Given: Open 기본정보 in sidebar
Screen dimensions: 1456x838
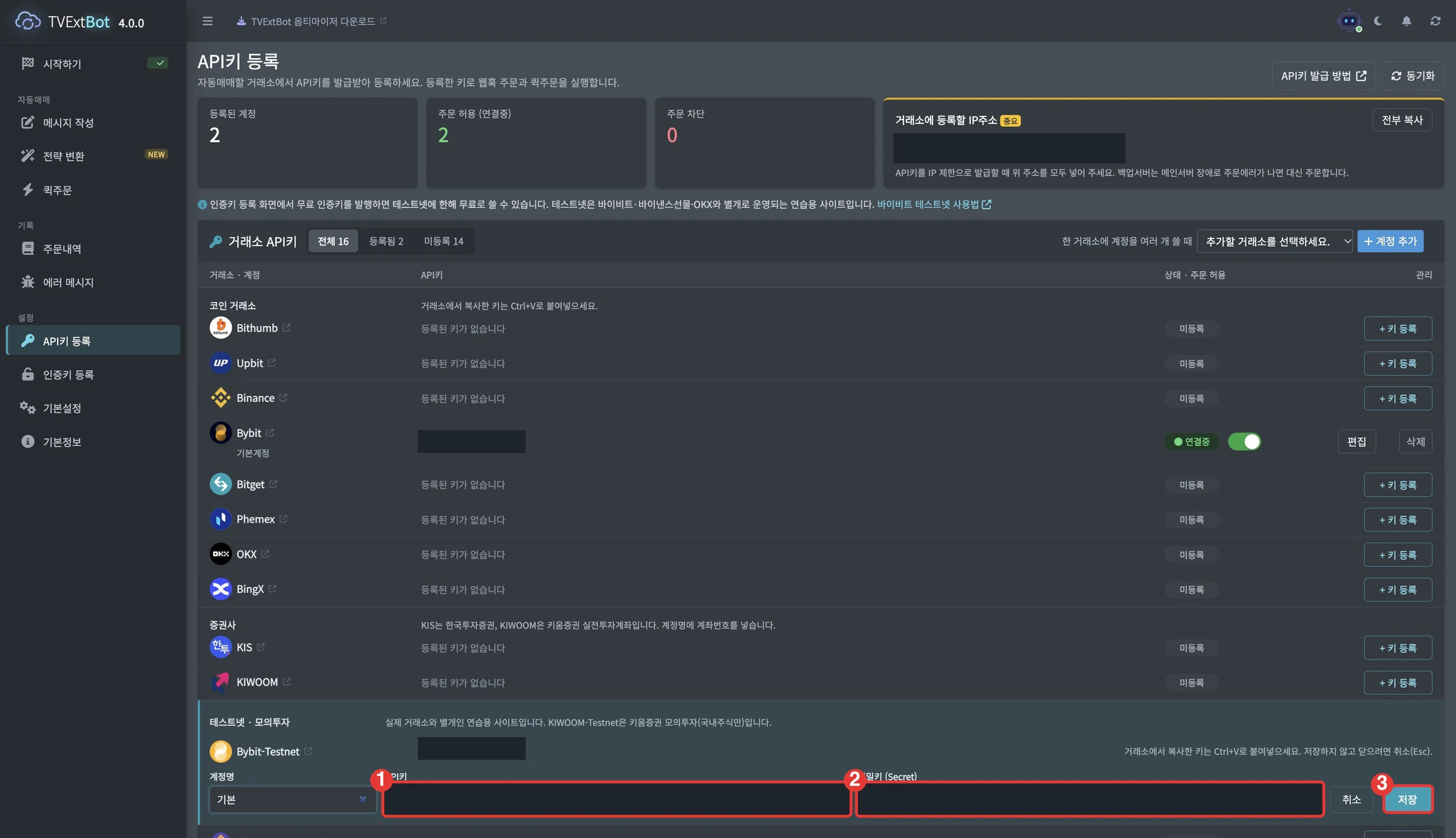Looking at the screenshot, I should click(x=93, y=442).
